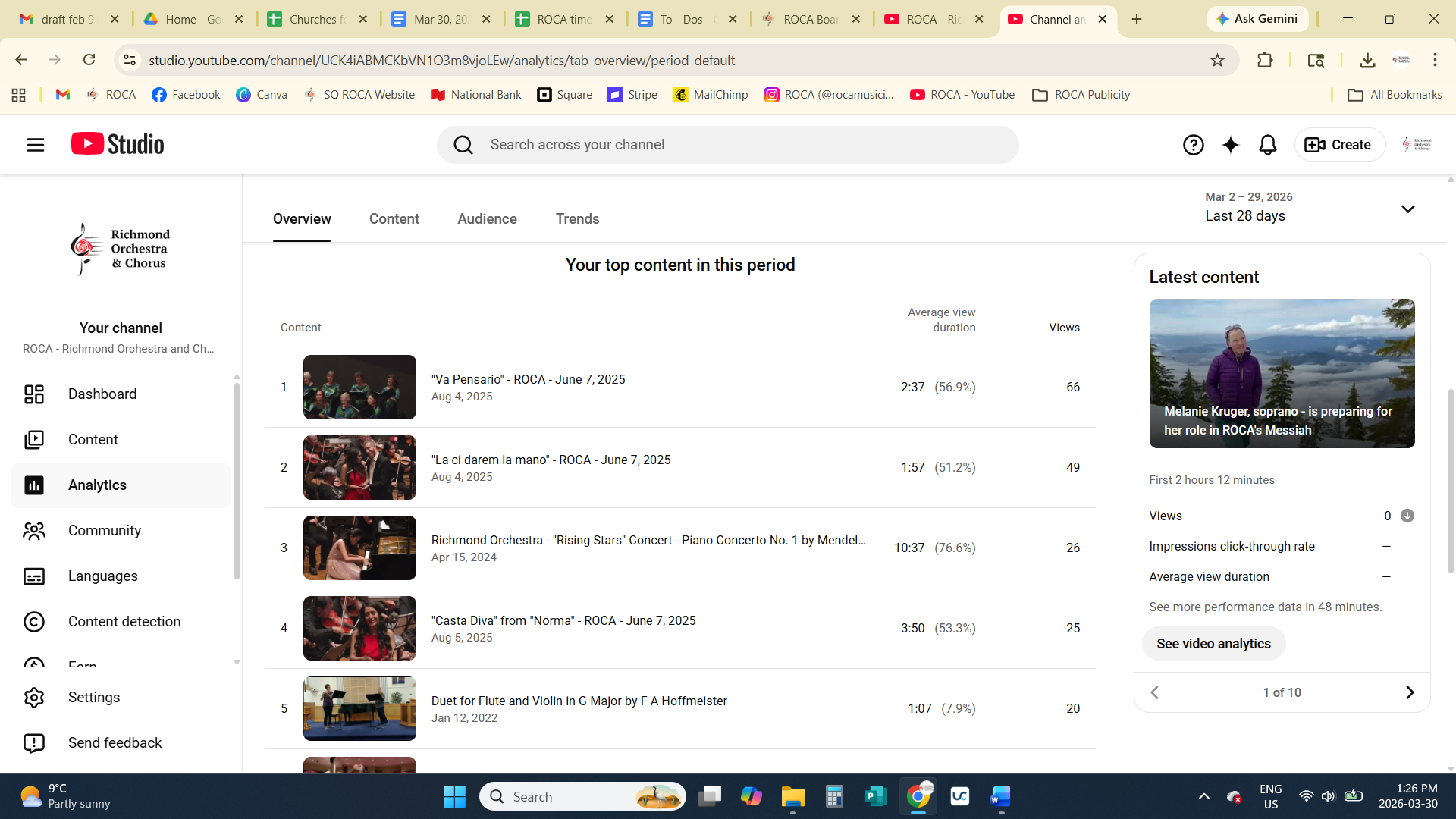Open the YouTube Studio hamburger menu
The image size is (1456, 819).
pyautogui.click(x=36, y=145)
